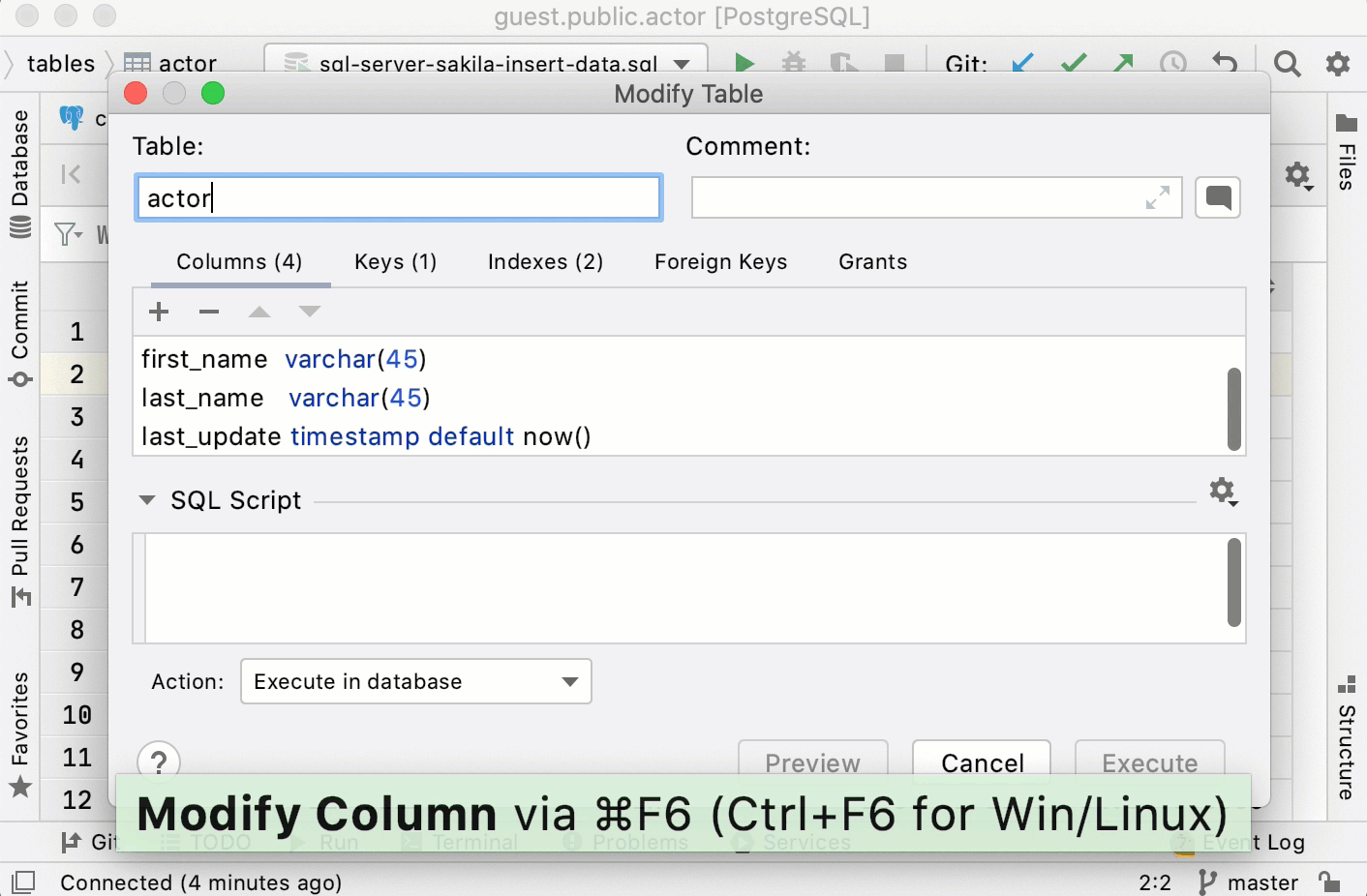Click the Preview button

click(x=813, y=762)
